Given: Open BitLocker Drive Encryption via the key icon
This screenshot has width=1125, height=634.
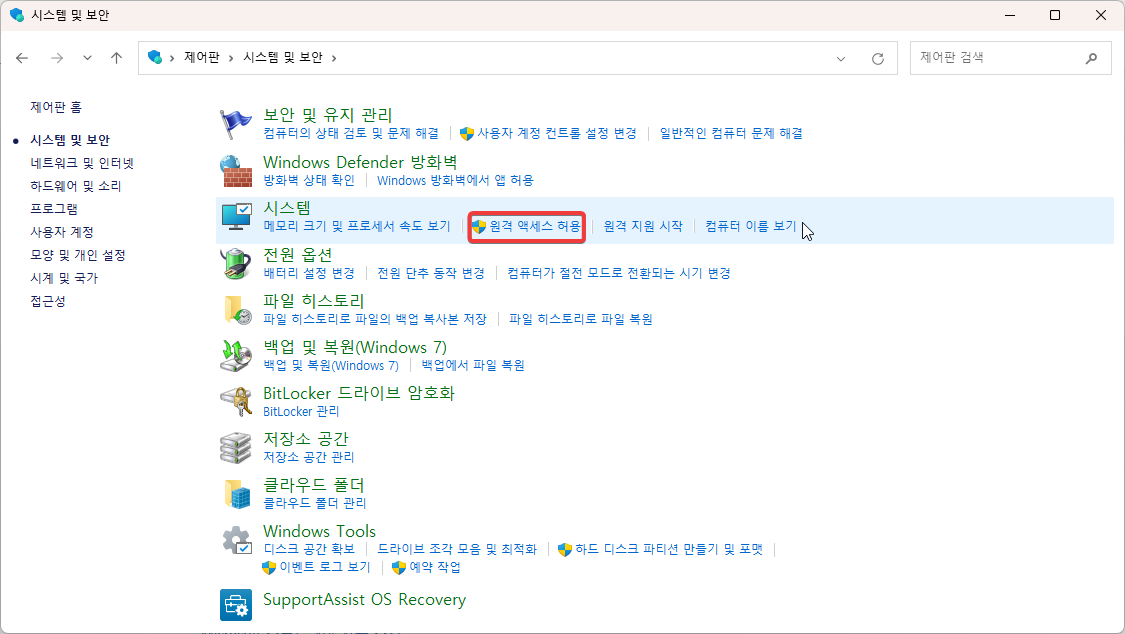Looking at the screenshot, I should (x=236, y=401).
